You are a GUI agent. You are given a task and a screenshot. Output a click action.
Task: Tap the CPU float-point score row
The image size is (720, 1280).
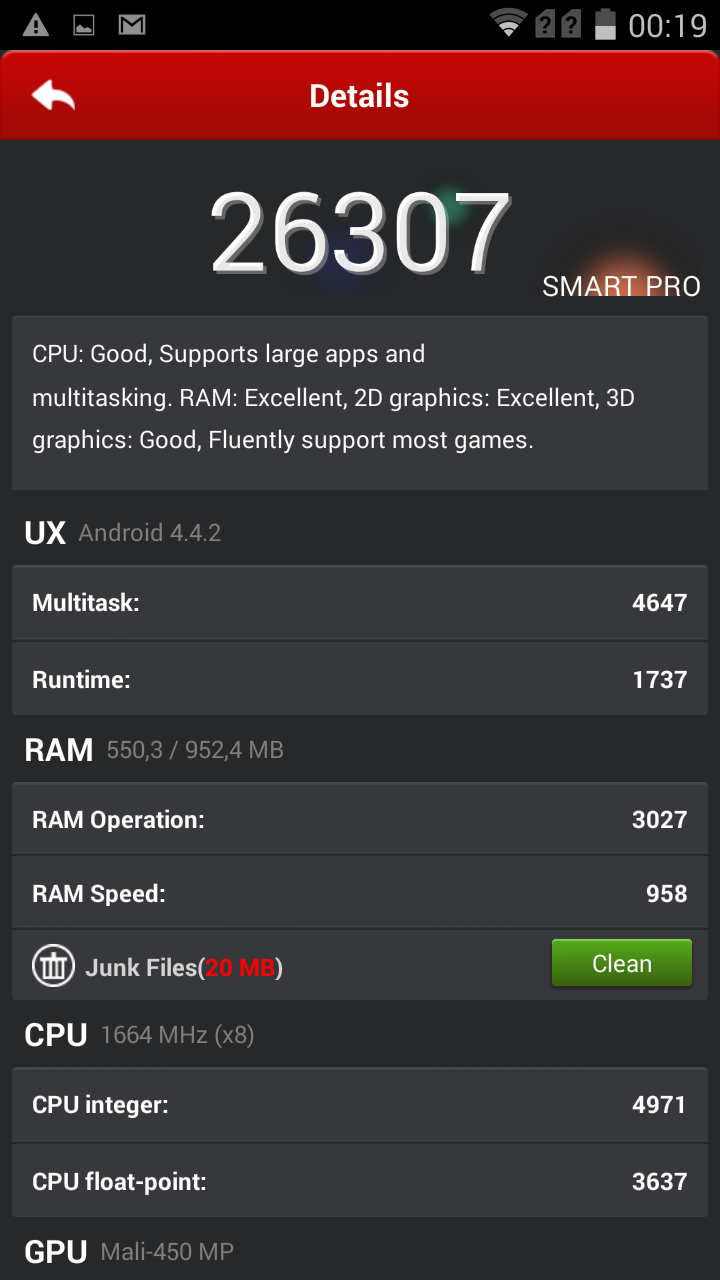tap(360, 1181)
